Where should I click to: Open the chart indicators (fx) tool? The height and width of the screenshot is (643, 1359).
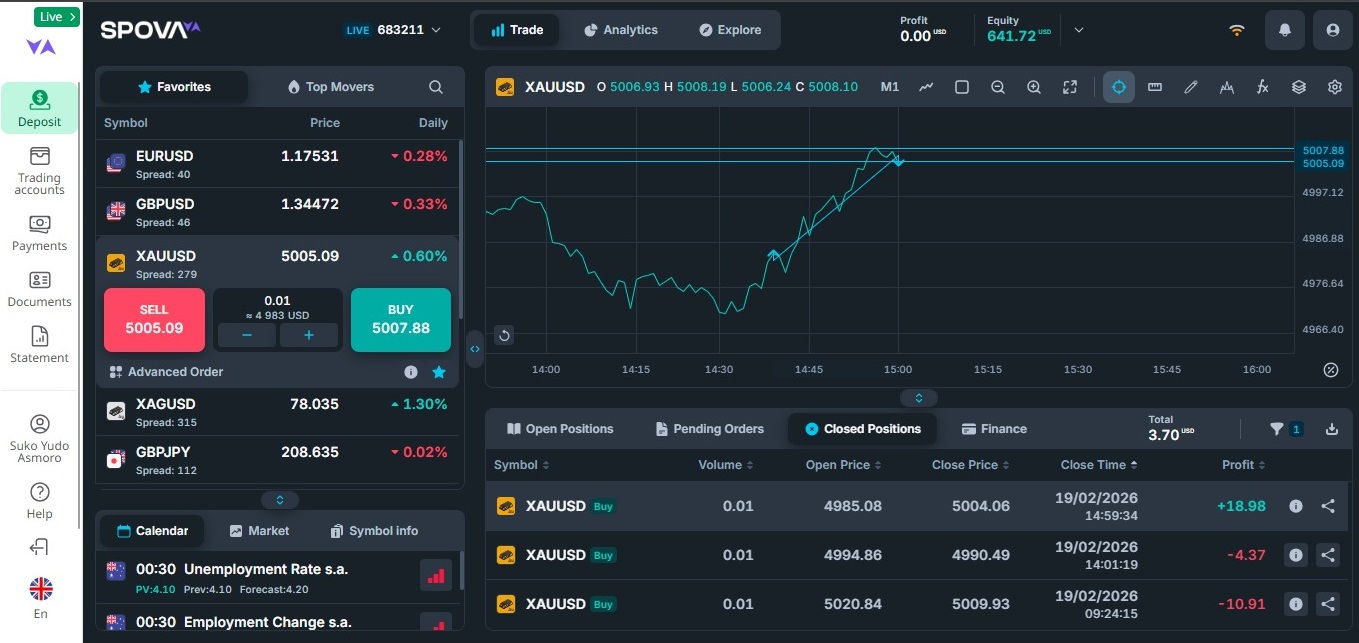1262,87
